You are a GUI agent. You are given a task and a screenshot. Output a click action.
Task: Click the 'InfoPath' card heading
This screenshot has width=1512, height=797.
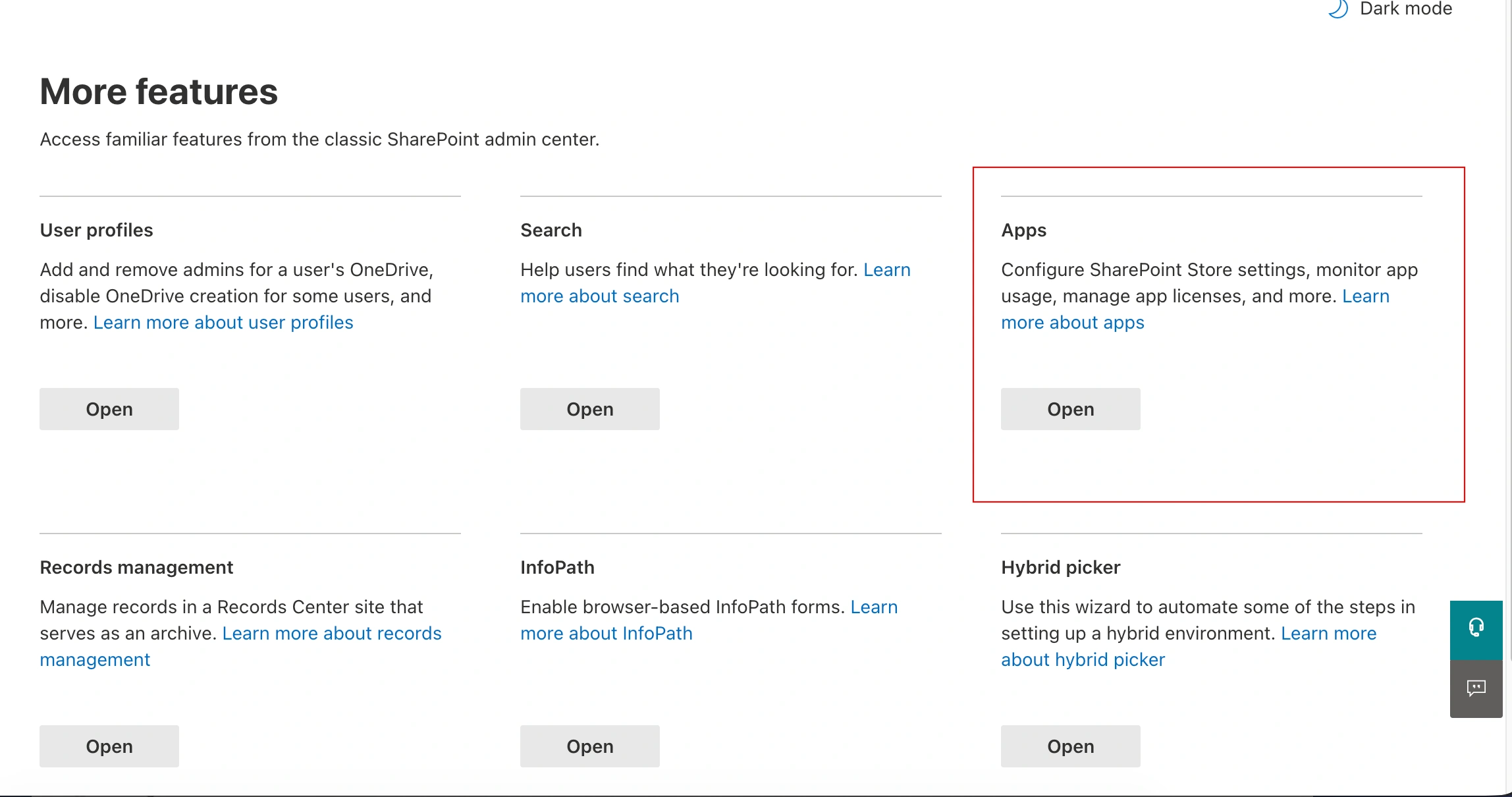coord(557,567)
